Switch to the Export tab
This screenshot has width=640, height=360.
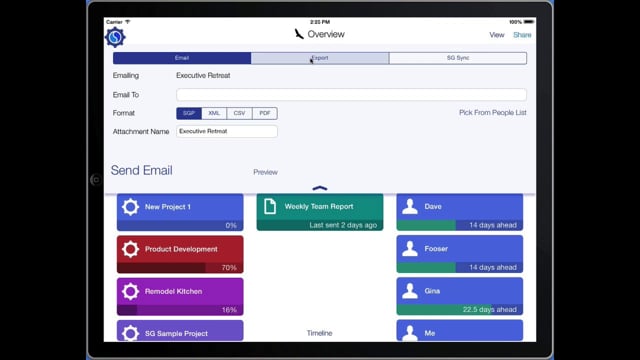click(320, 58)
